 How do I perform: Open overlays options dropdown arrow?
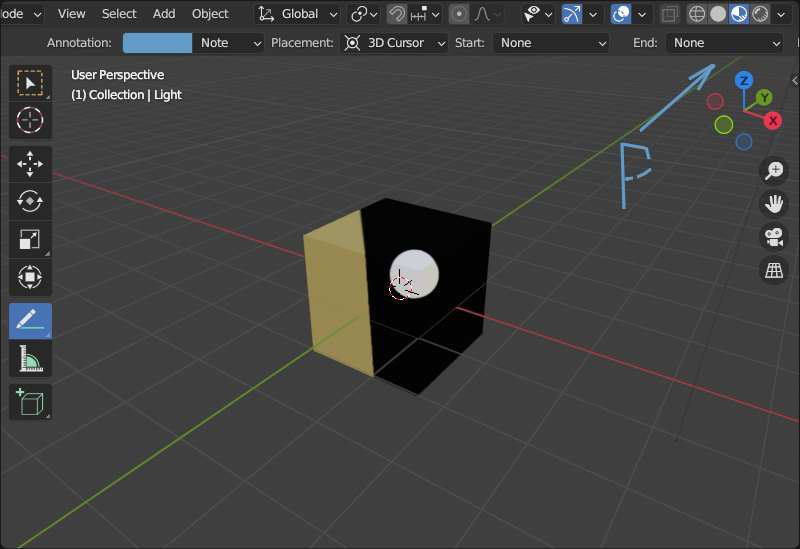[642, 14]
